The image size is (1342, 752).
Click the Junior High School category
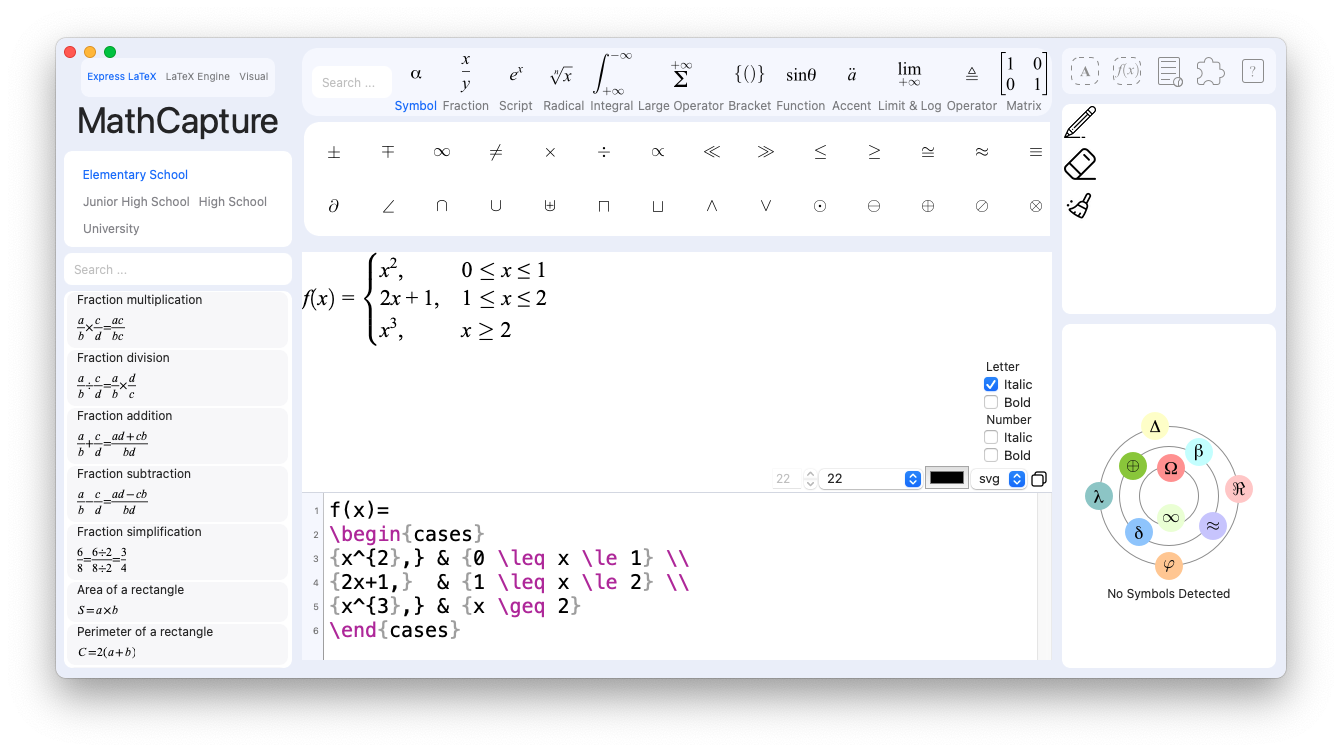tap(136, 201)
